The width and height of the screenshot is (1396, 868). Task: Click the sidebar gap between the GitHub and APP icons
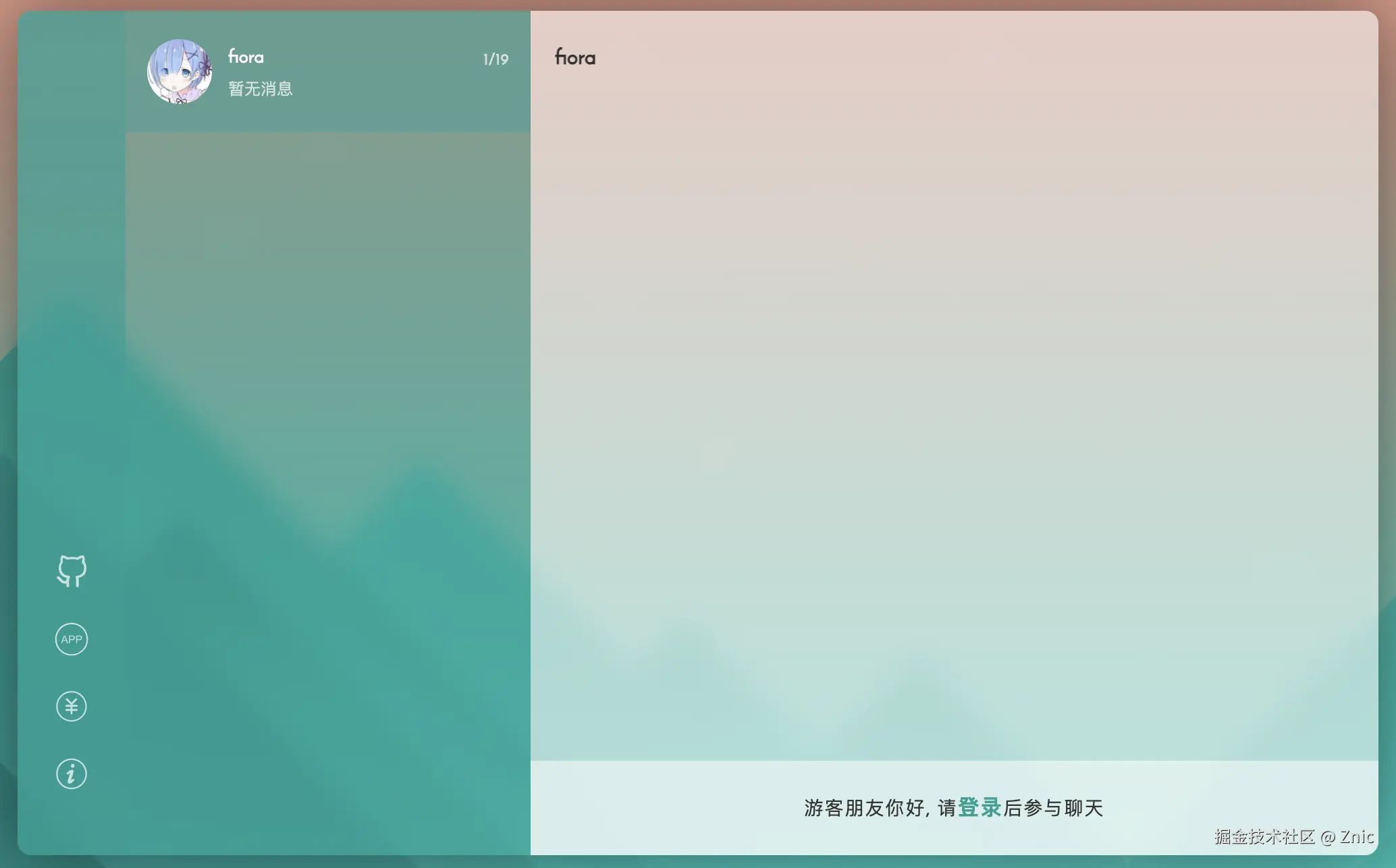click(x=72, y=605)
